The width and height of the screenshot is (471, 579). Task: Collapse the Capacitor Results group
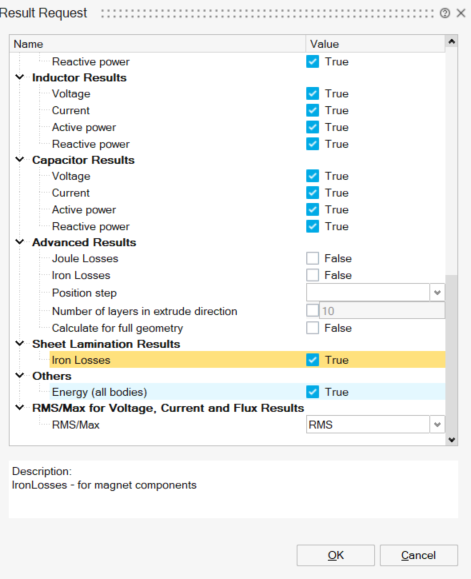[x=20, y=160]
